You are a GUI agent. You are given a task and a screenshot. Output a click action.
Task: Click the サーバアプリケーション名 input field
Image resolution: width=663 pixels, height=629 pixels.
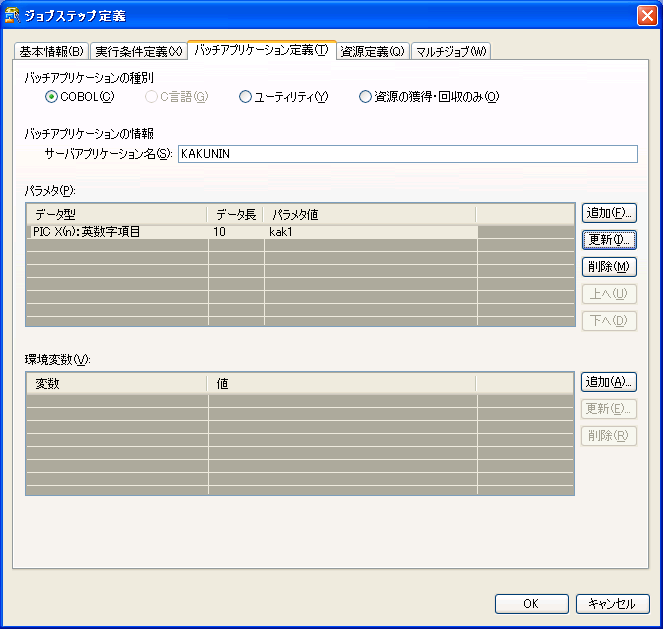click(x=408, y=154)
